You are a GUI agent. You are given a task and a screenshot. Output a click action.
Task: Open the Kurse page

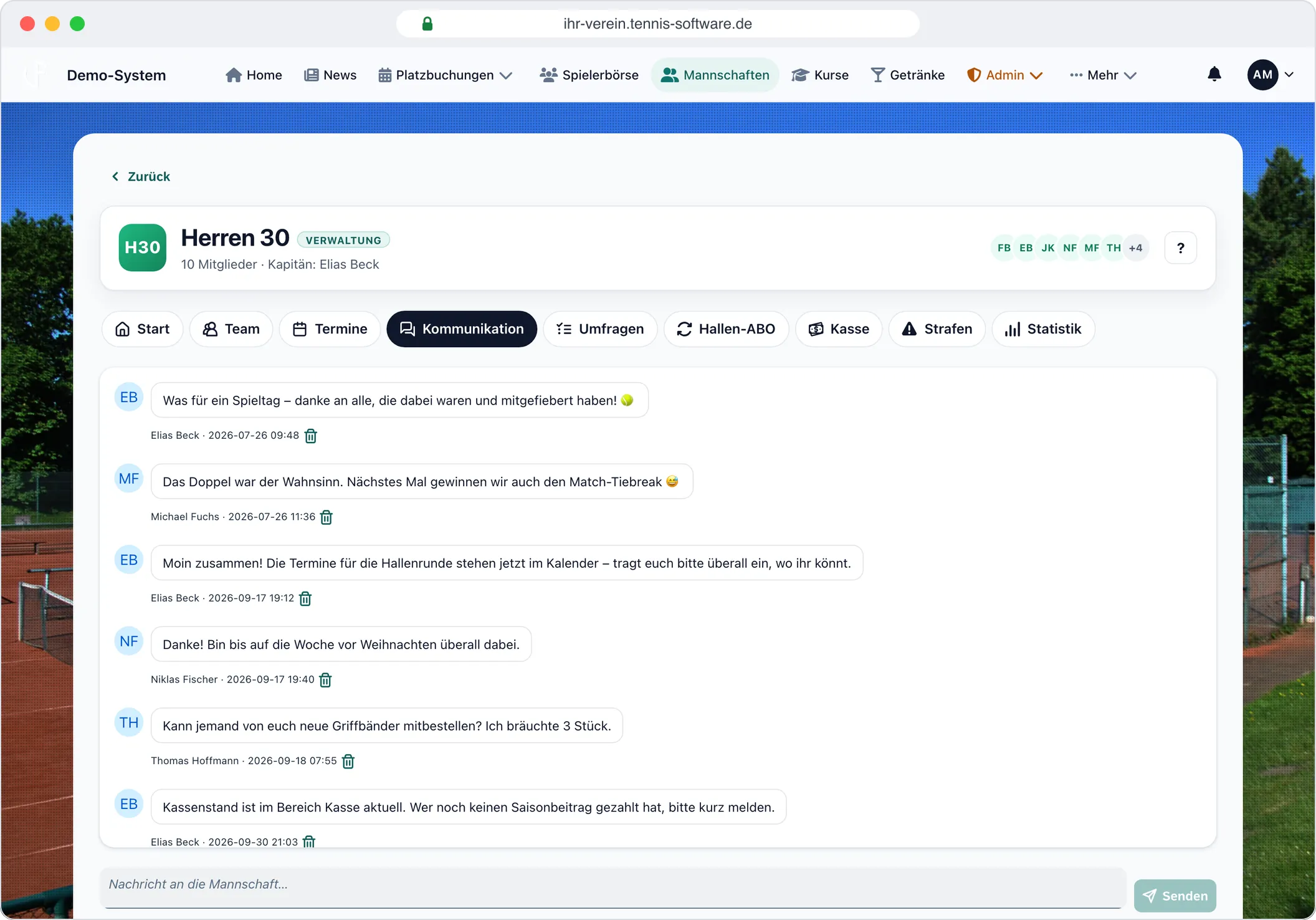click(x=820, y=75)
